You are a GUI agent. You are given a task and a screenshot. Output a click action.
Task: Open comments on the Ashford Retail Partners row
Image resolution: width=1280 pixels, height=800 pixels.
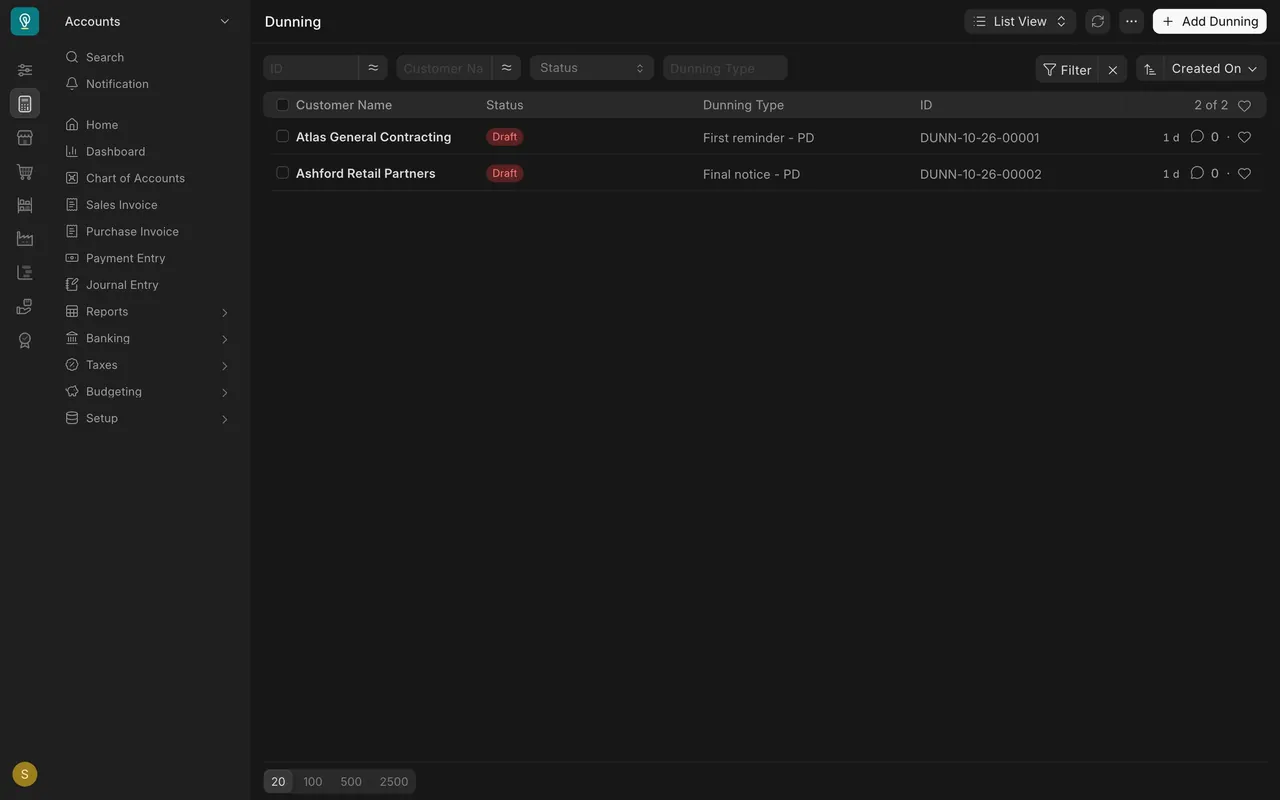point(1197,173)
